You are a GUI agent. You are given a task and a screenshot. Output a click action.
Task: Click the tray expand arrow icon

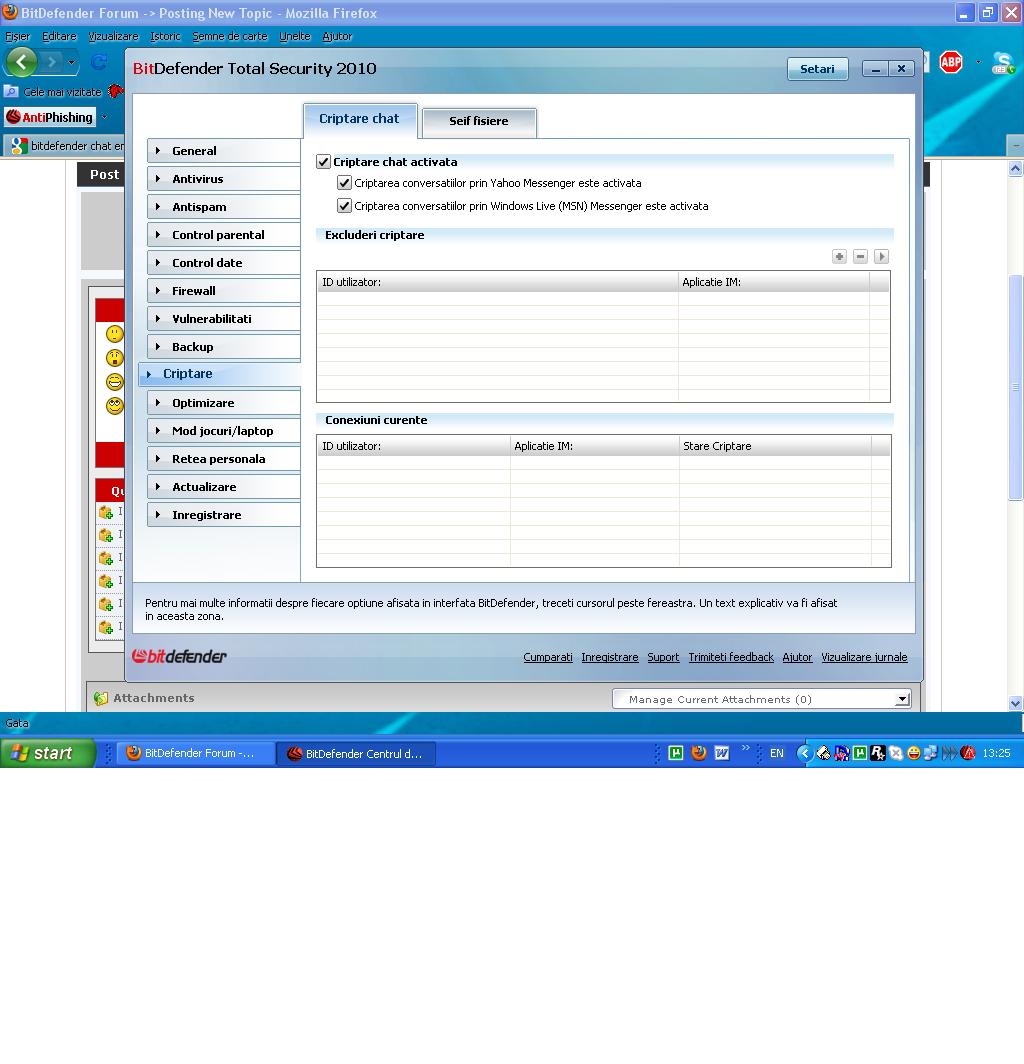[x=804, y=753]
